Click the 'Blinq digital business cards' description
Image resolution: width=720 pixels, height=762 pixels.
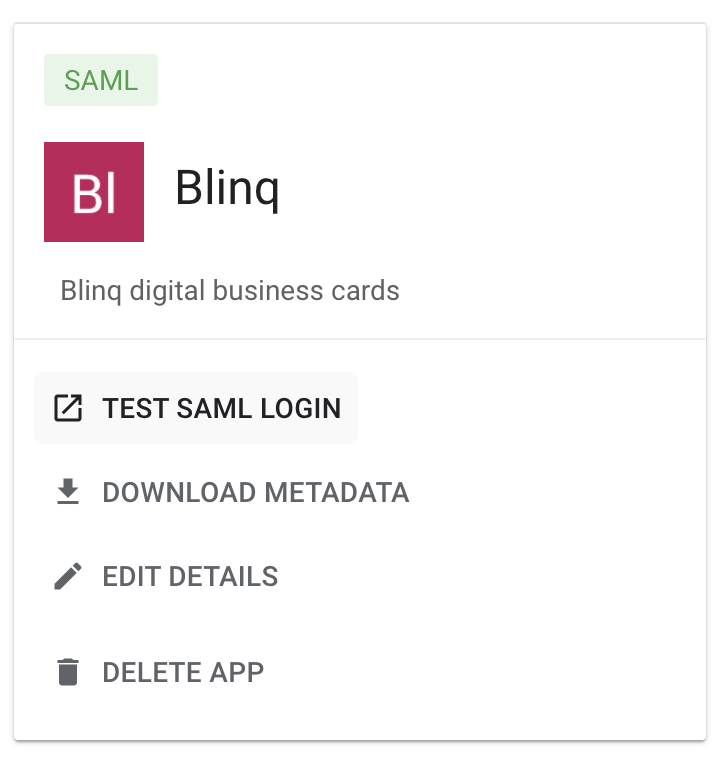tap(230, 291)
